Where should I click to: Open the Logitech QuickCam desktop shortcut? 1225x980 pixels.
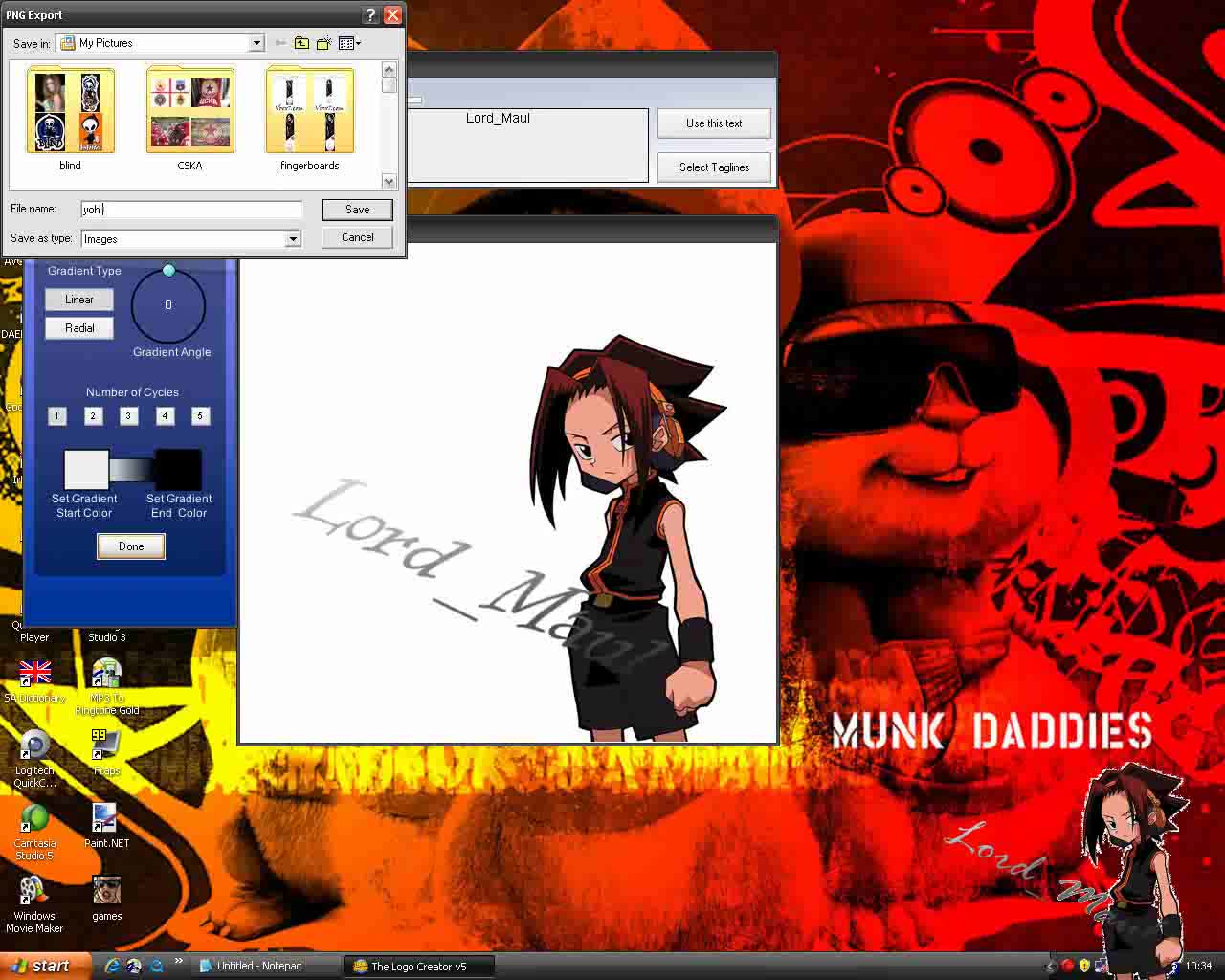click(x=35, y=759)
